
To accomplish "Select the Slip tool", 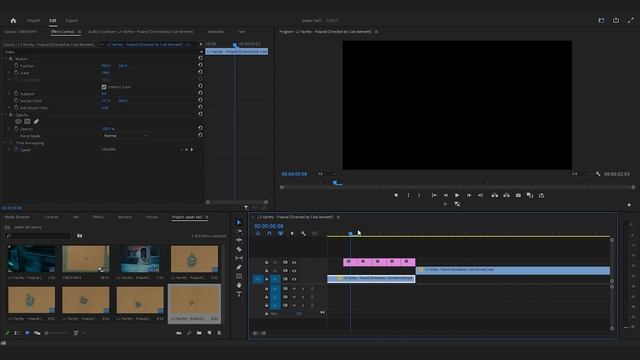I will [x=239, y=258].
